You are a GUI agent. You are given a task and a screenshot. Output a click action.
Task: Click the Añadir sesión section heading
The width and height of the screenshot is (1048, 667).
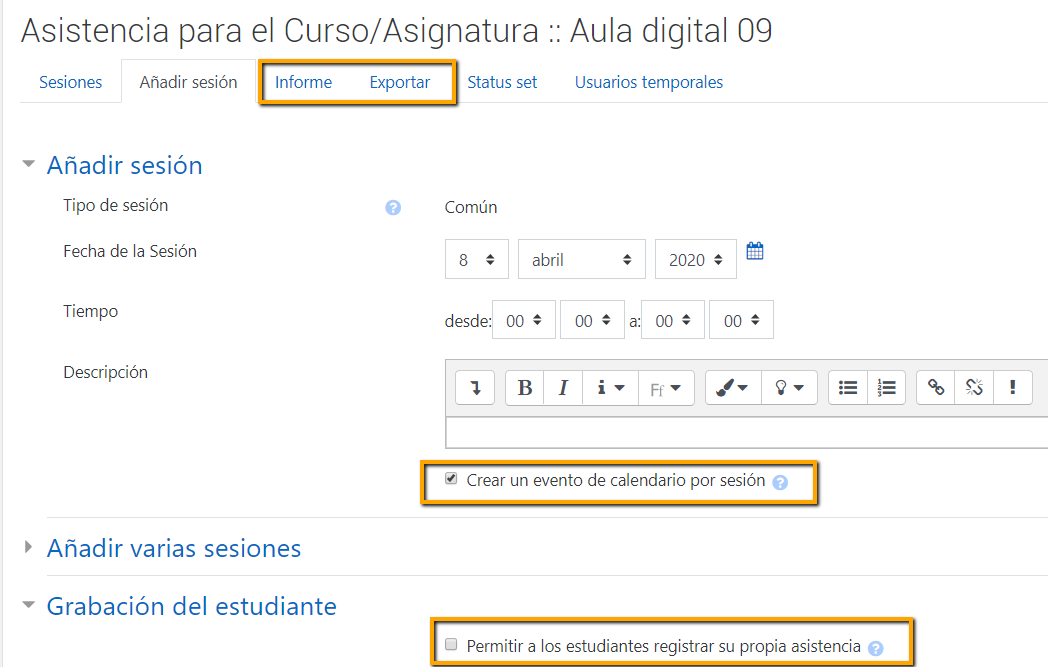[124, 165]
